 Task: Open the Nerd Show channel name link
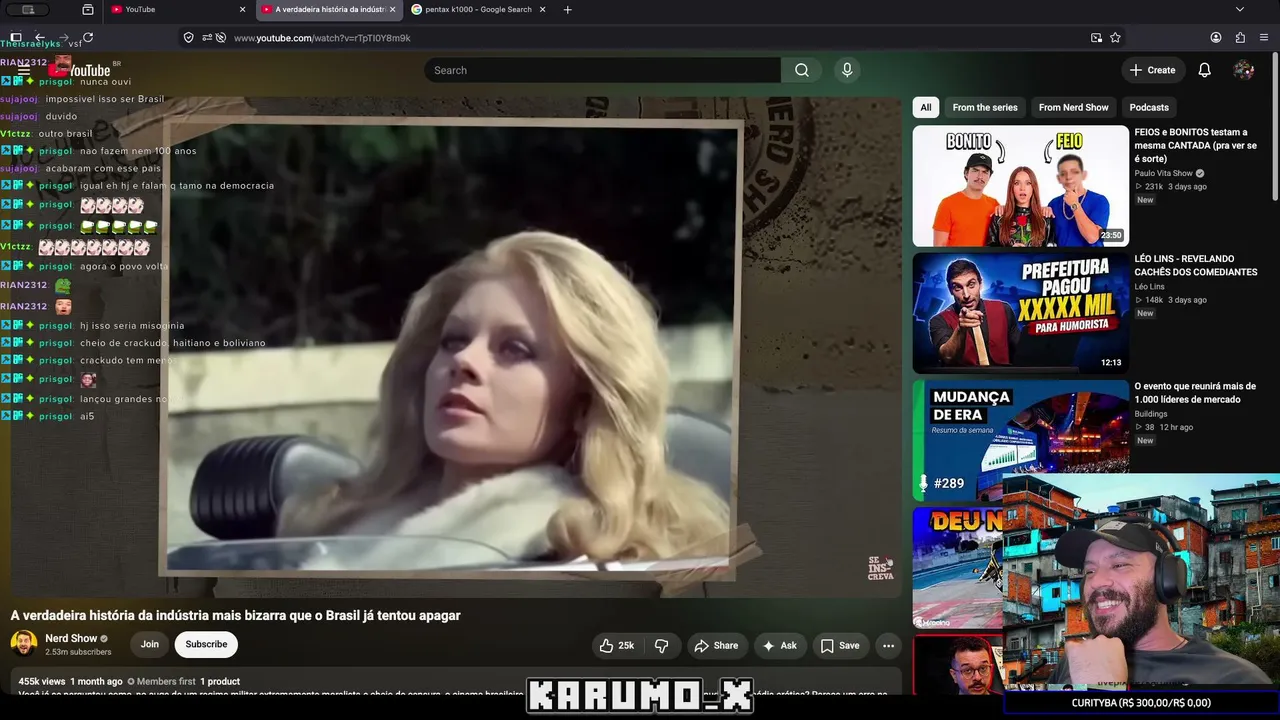71,638
